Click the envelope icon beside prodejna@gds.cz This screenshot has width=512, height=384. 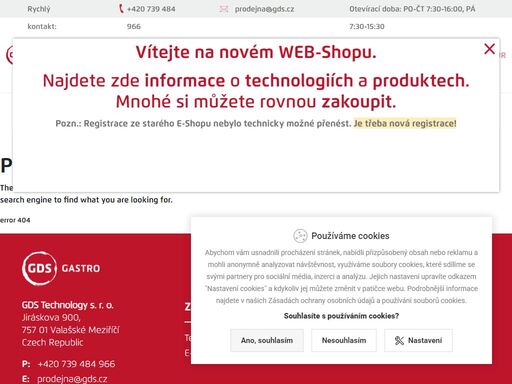click(x=224, y=9)
